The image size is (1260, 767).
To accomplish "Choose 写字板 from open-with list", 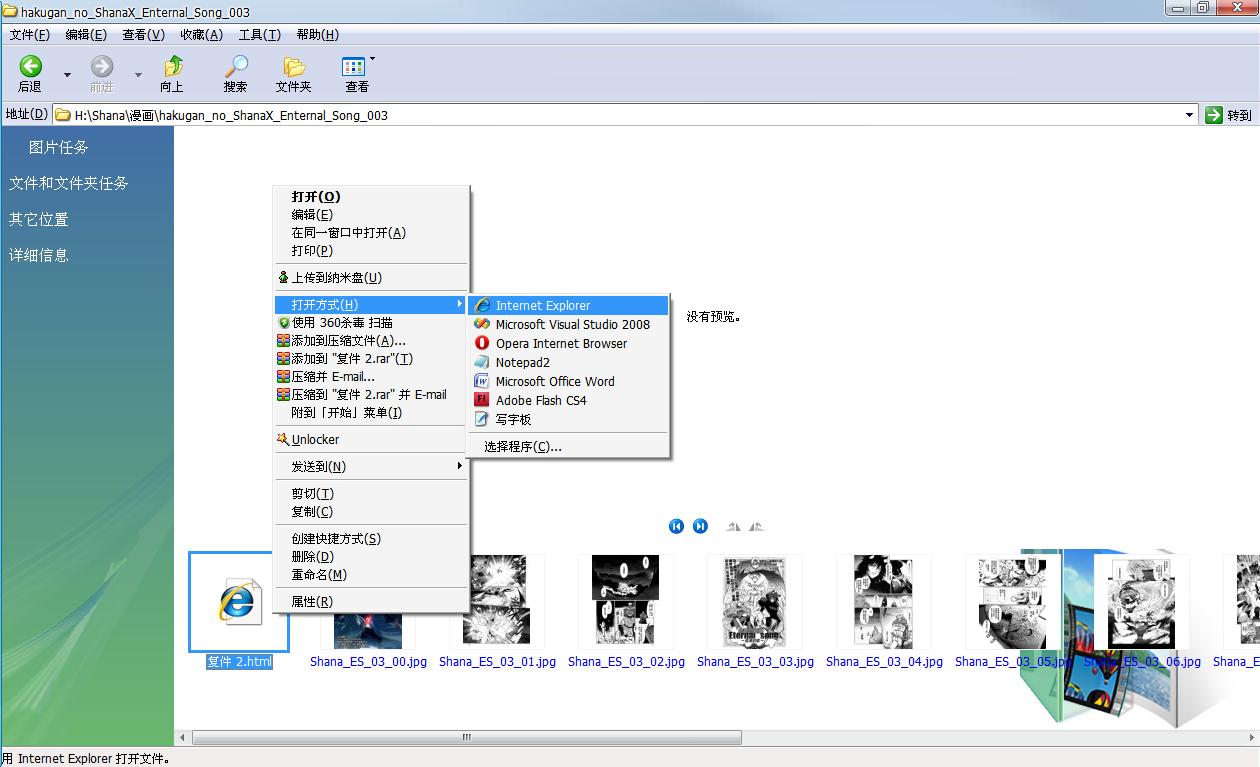I will point(568,420).
